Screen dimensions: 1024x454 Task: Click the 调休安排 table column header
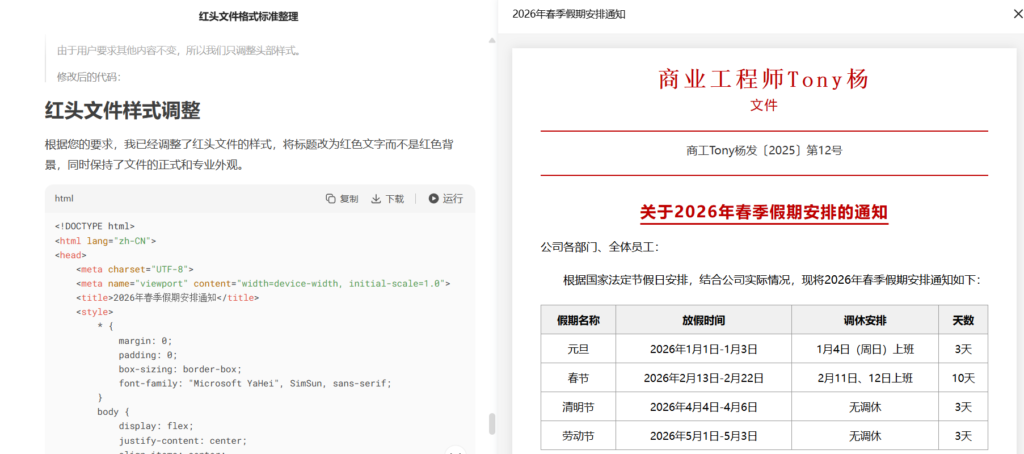(x=864, y=320)
